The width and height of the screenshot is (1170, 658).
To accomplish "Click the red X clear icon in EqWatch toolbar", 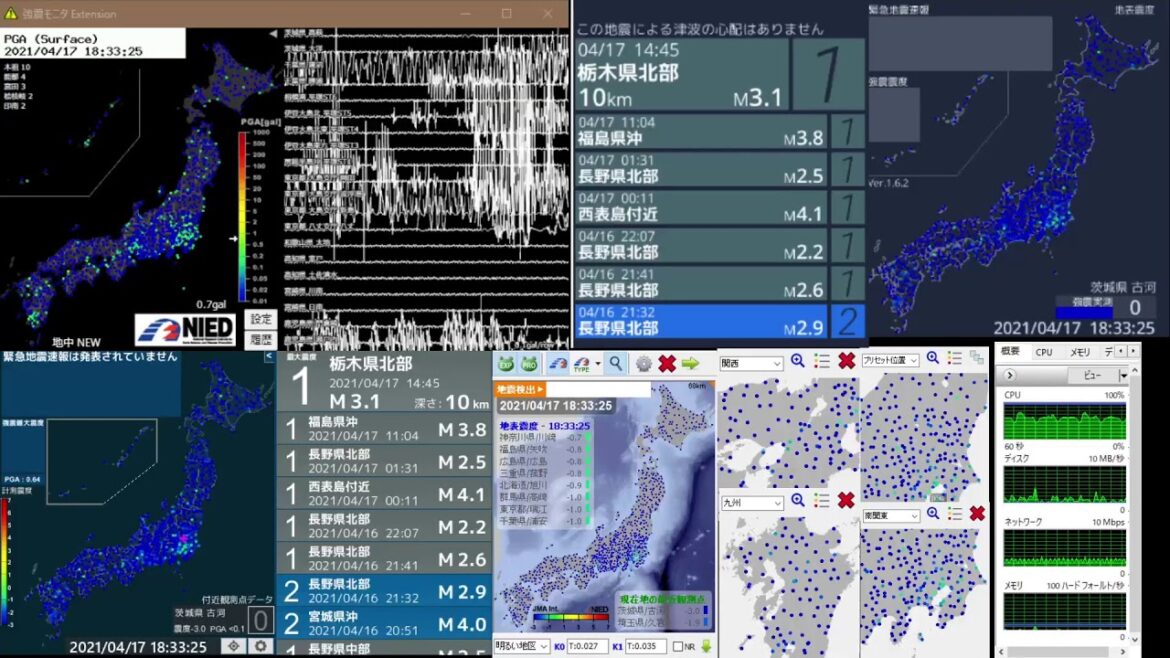I will [x=666, y=363].
